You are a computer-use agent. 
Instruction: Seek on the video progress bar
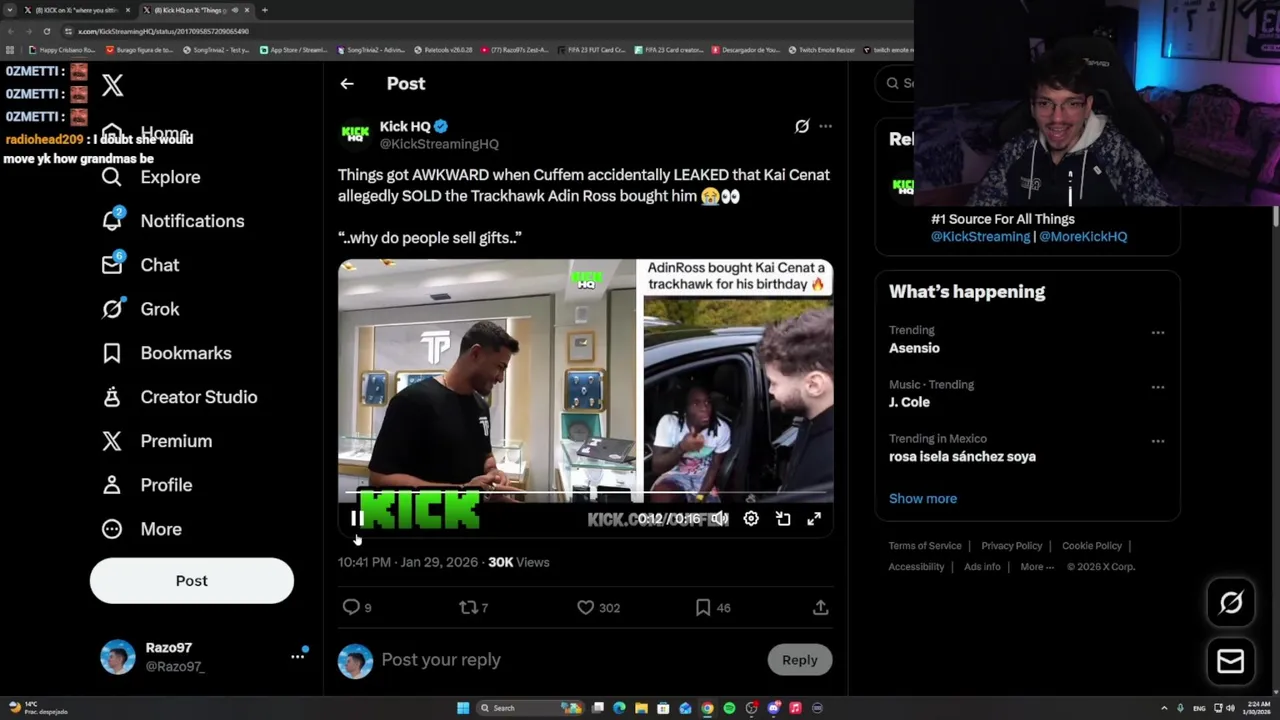coord(585,493)
